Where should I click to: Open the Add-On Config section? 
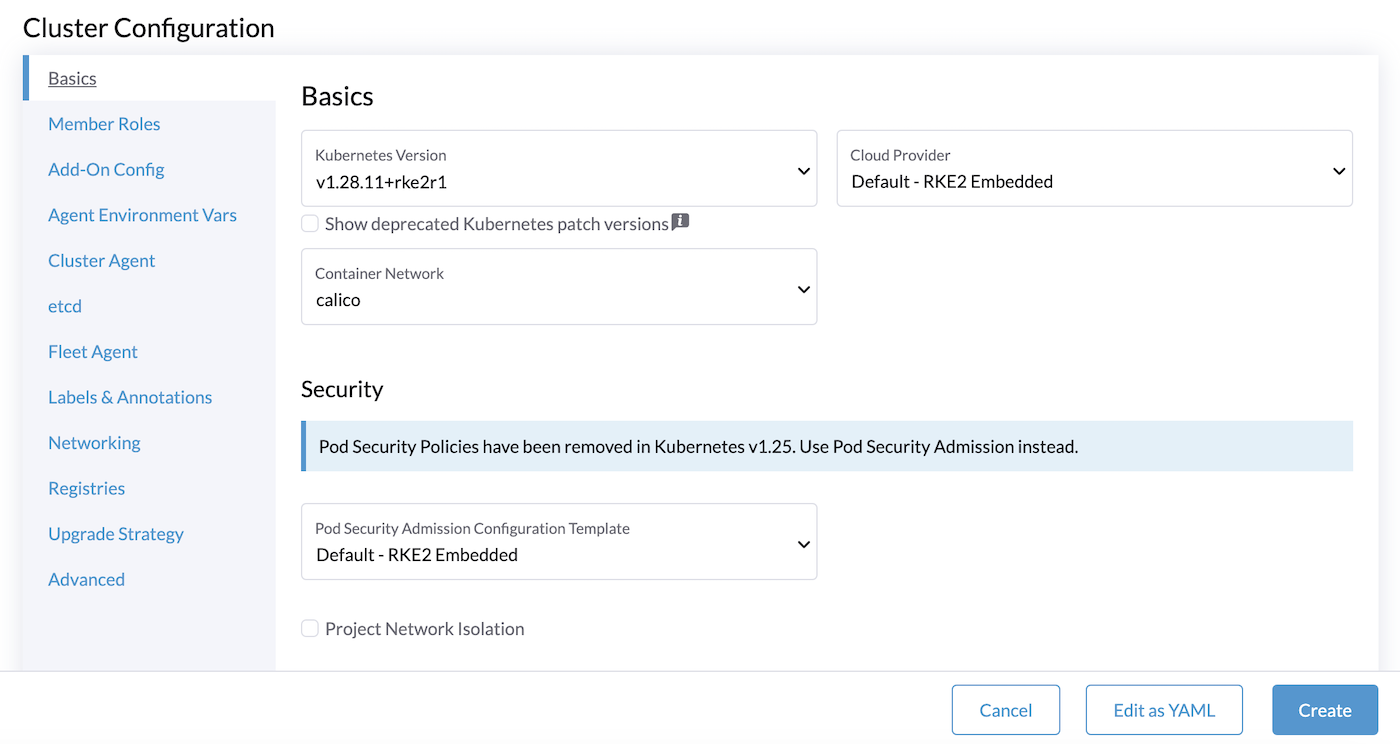click(x=106, y=169)
